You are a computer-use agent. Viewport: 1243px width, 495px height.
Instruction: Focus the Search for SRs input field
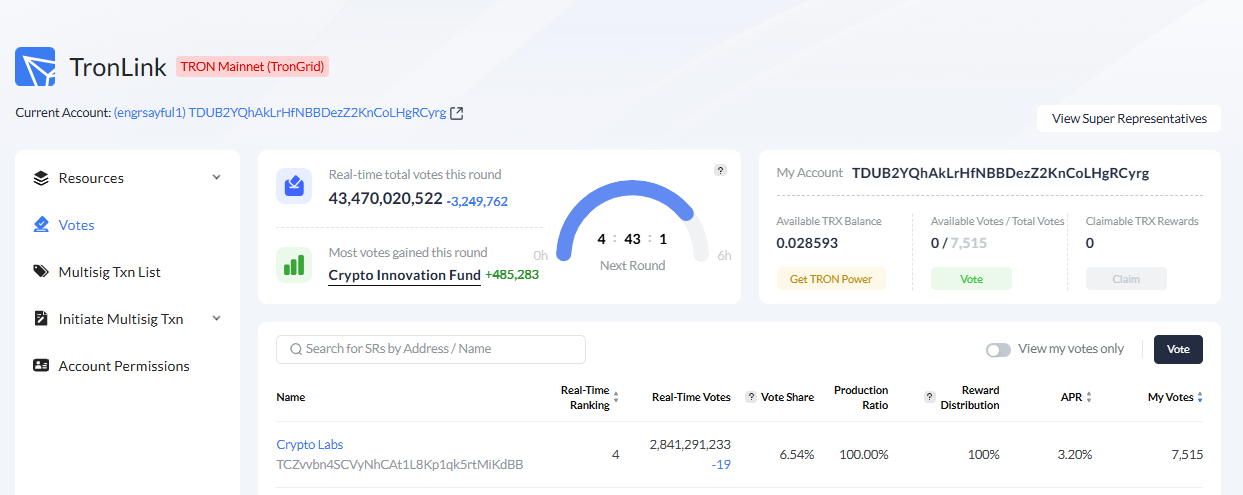[x=431, y=349]
